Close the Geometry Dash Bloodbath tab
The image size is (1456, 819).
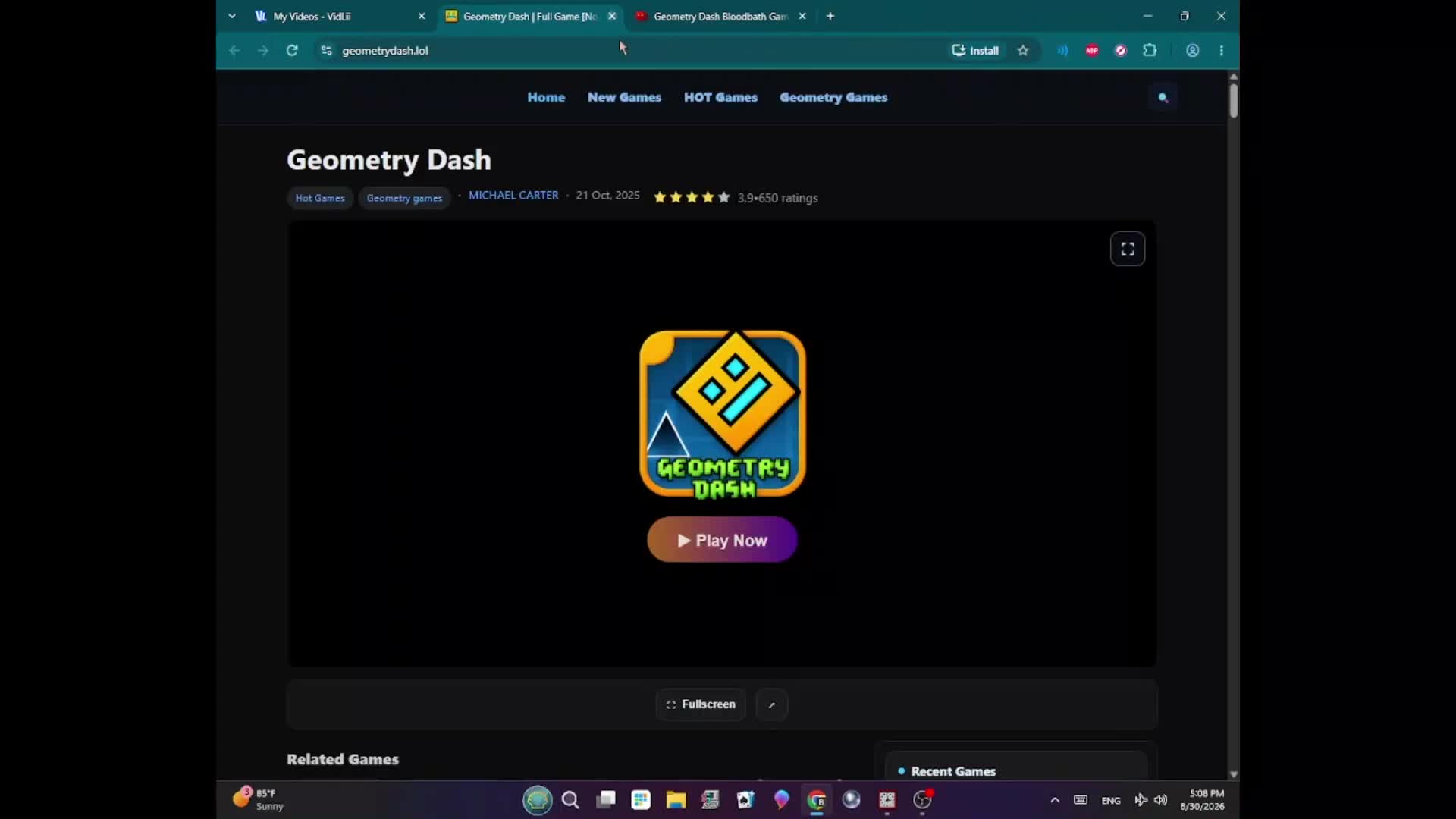click(x=802, y=16)
